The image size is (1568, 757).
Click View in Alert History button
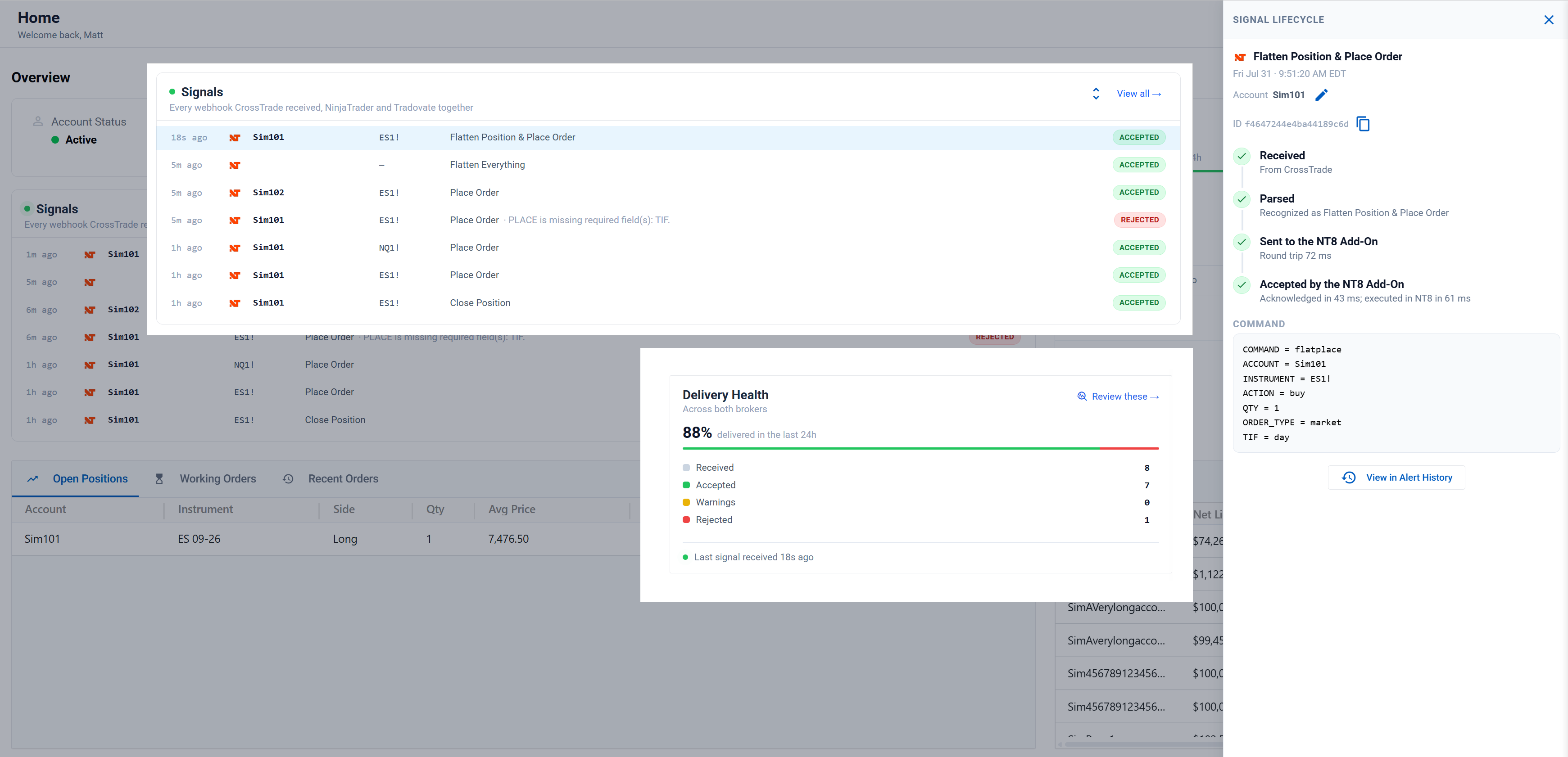tap(1396, 478)
